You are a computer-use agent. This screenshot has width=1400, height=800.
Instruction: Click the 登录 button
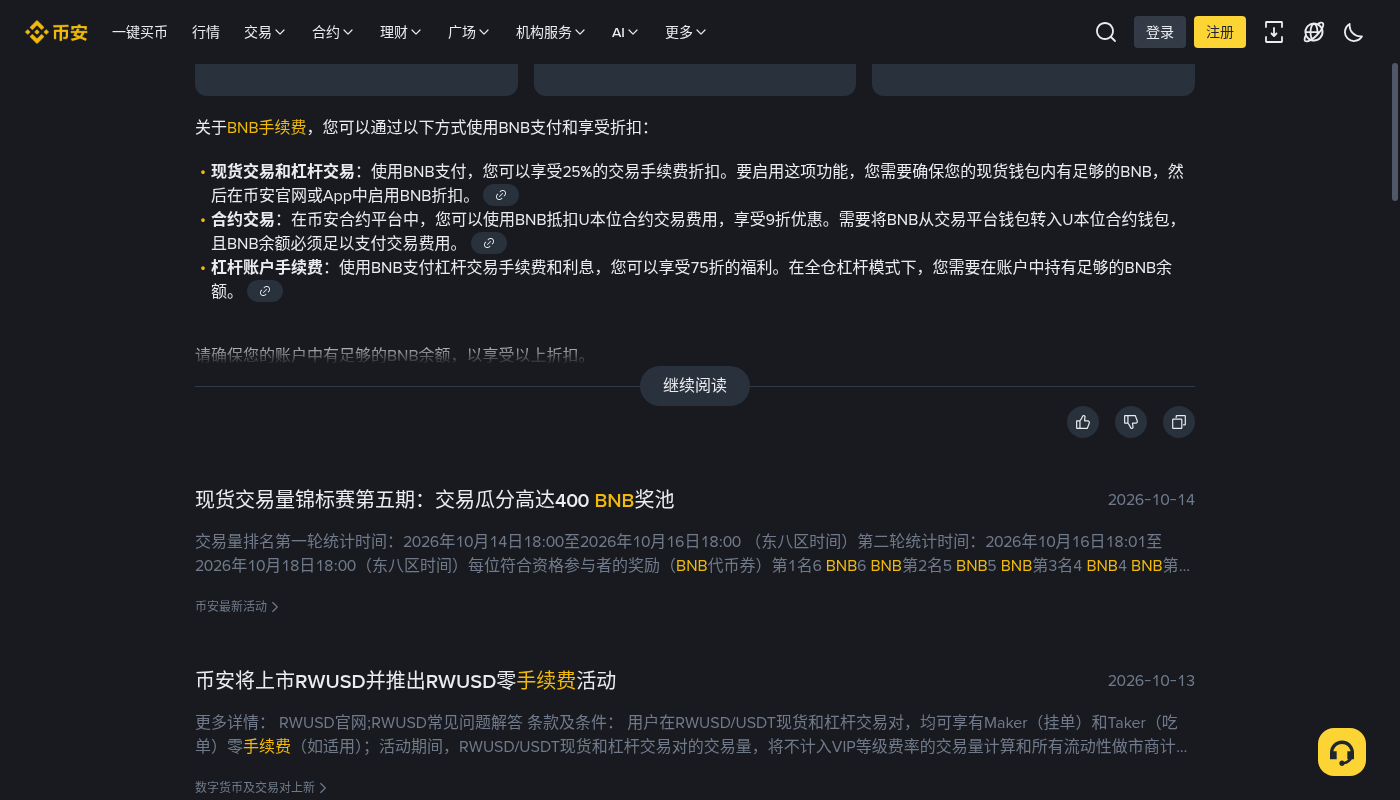(x=1160, y=32)
